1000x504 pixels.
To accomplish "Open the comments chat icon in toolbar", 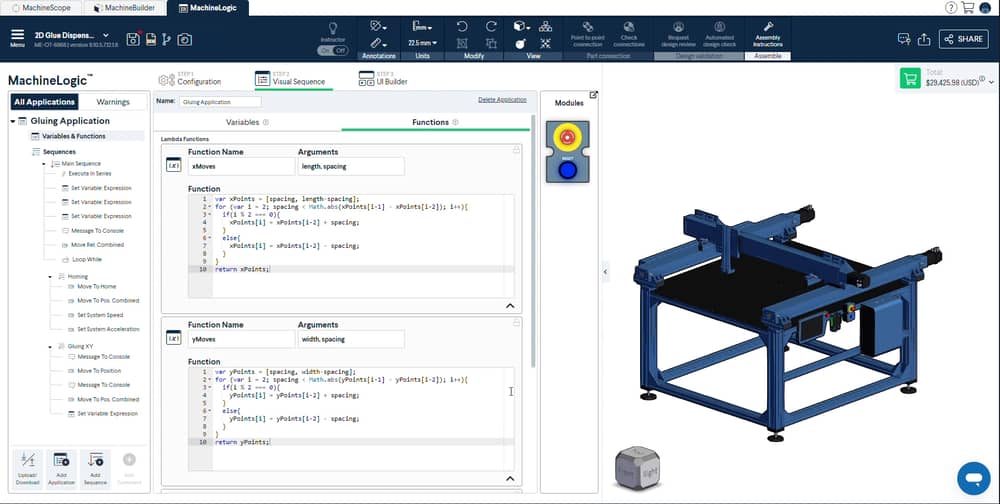I will coord(904,39).
